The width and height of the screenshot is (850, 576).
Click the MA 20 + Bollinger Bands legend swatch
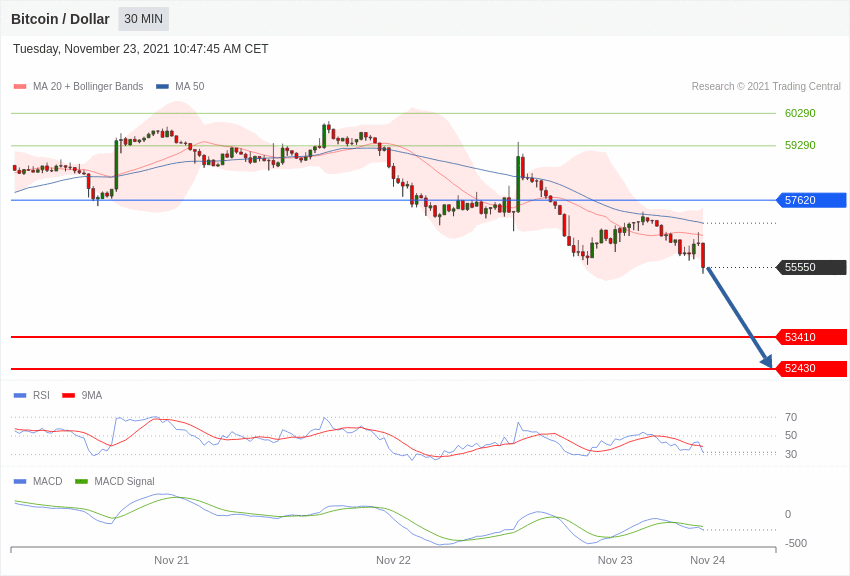pyautogui.click(x=20, y=87)
